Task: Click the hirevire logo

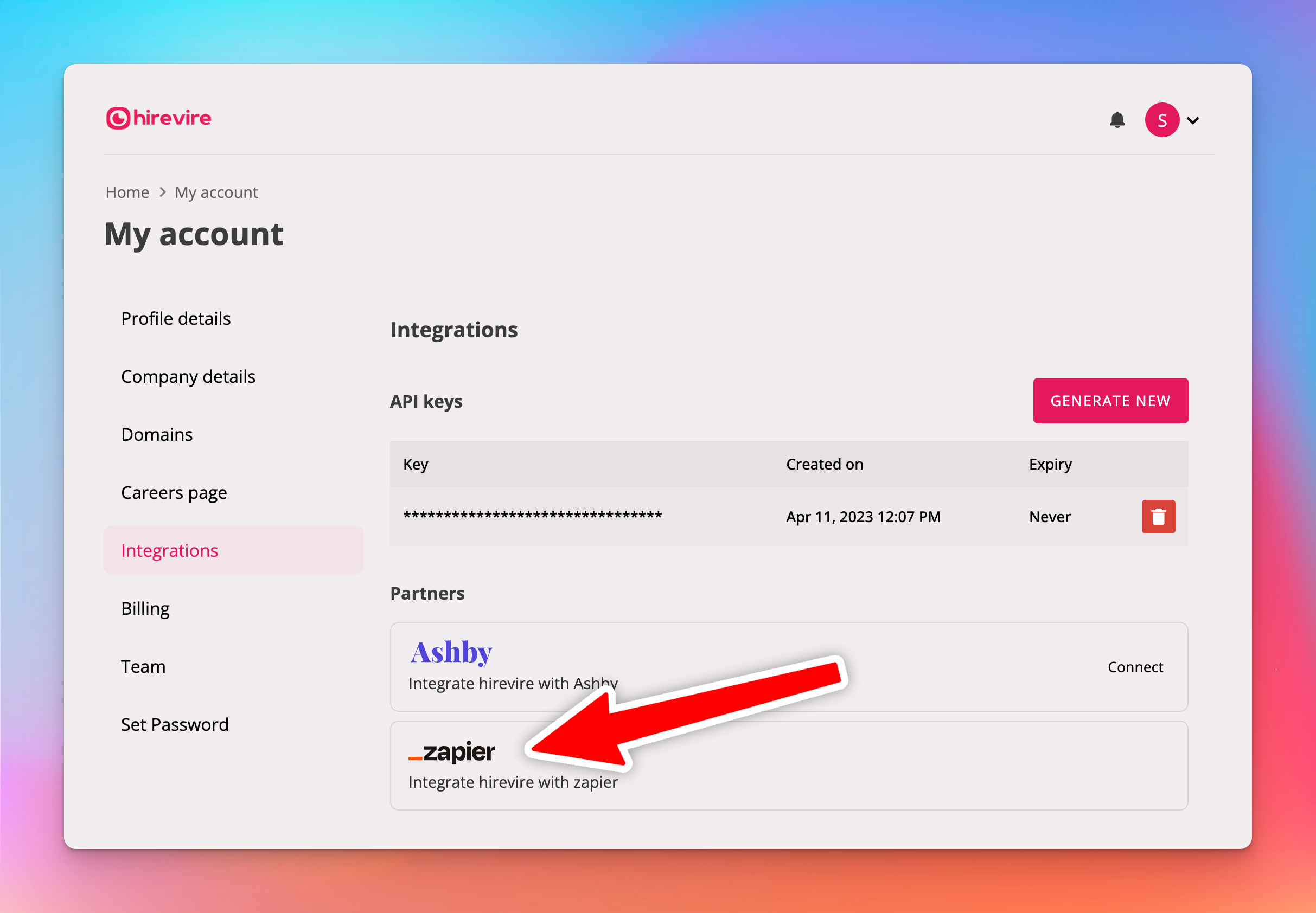Action: coord(158,118)
